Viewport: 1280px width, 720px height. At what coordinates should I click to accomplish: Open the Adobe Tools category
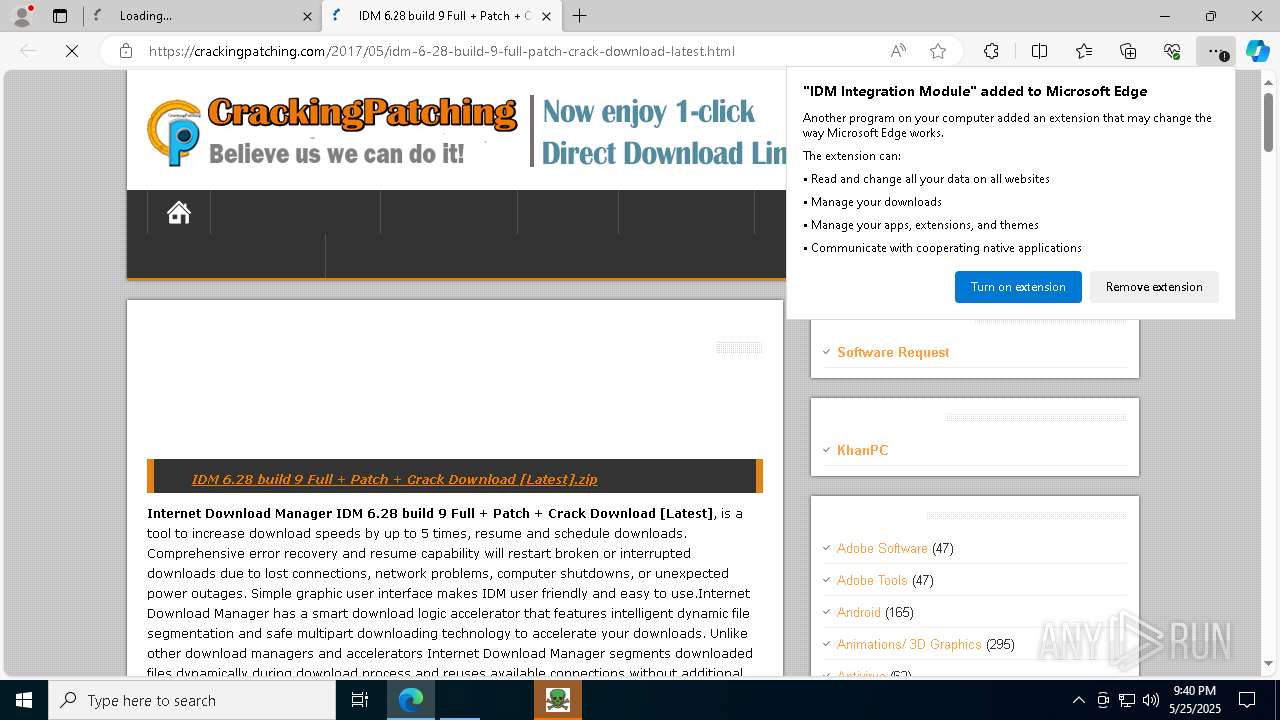(872, 580)
